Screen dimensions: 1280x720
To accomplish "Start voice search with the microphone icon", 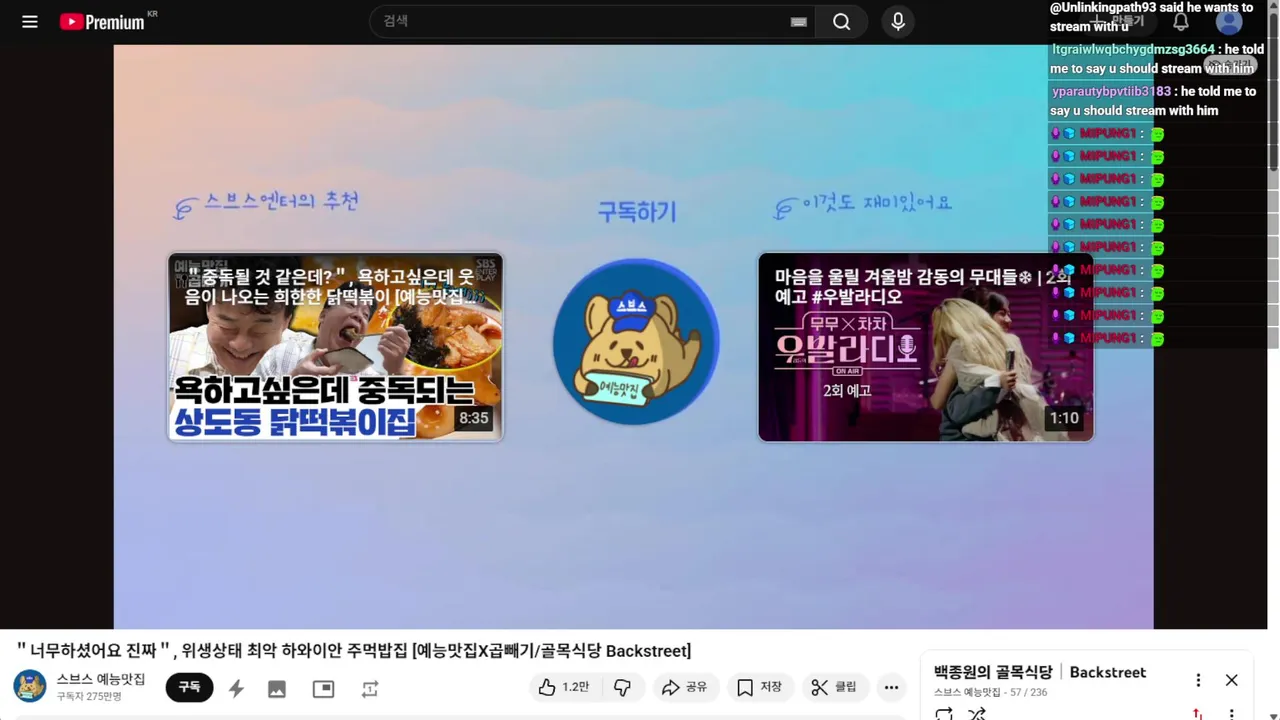I will (x=898, y=21).
